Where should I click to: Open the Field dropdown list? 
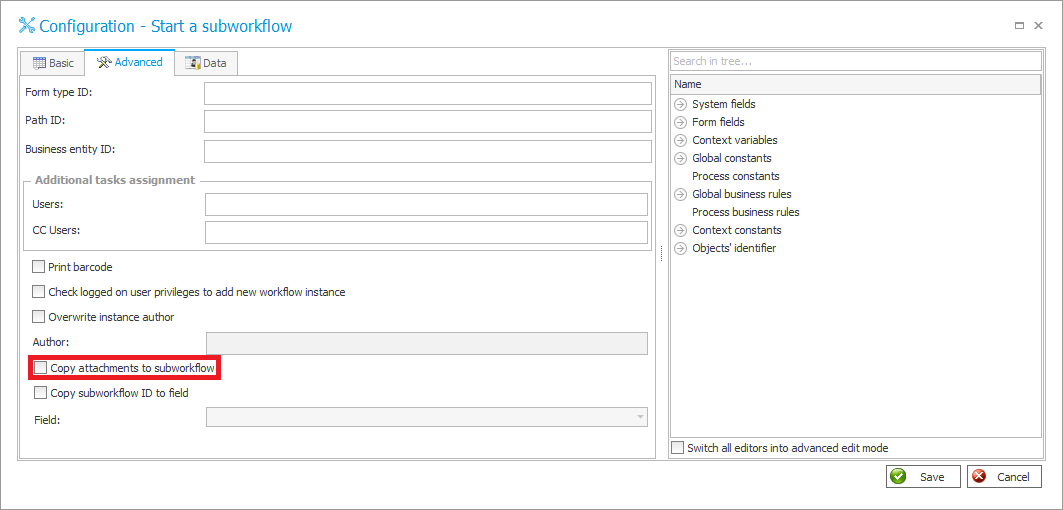(x=639, y=417)
